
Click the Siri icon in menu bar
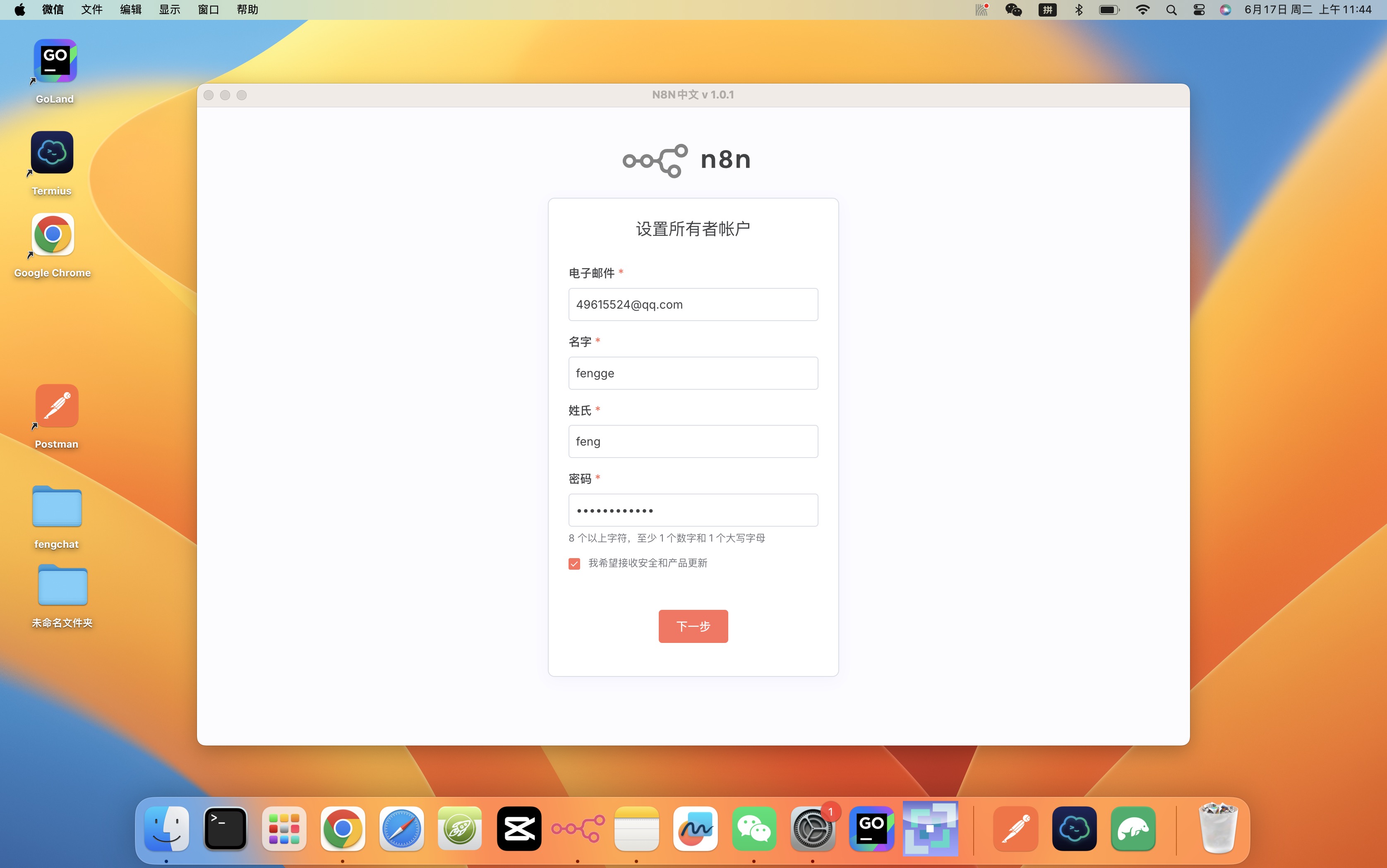[x=1225, y=10]
